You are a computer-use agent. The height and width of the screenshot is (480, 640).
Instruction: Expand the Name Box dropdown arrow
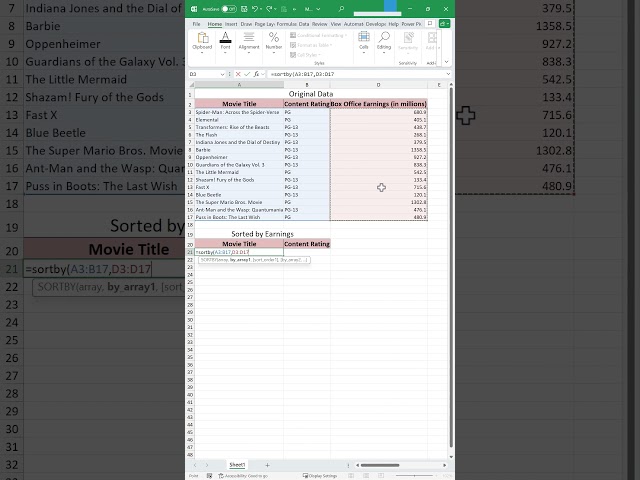coord(222,74)
